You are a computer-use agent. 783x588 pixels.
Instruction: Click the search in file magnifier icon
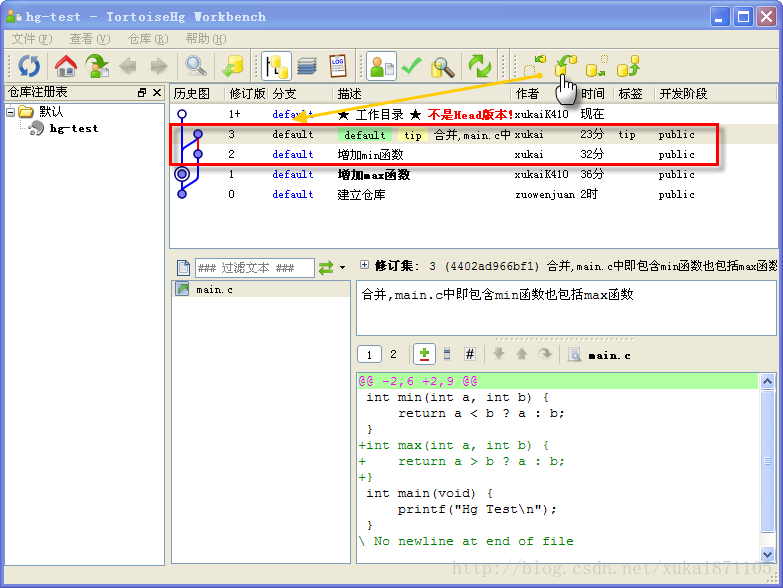[x=575, y=355]
